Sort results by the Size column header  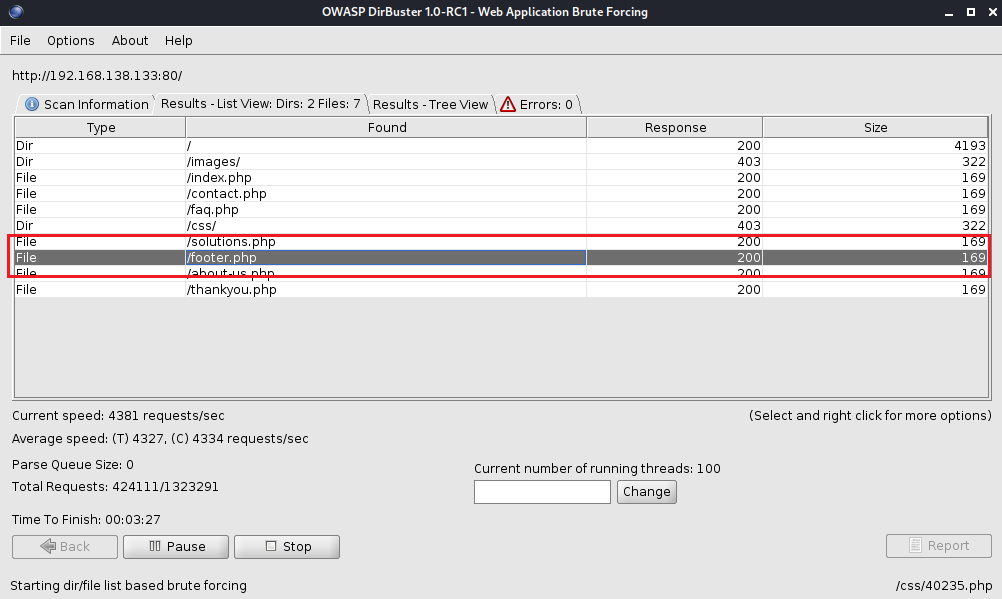[875, 128]
